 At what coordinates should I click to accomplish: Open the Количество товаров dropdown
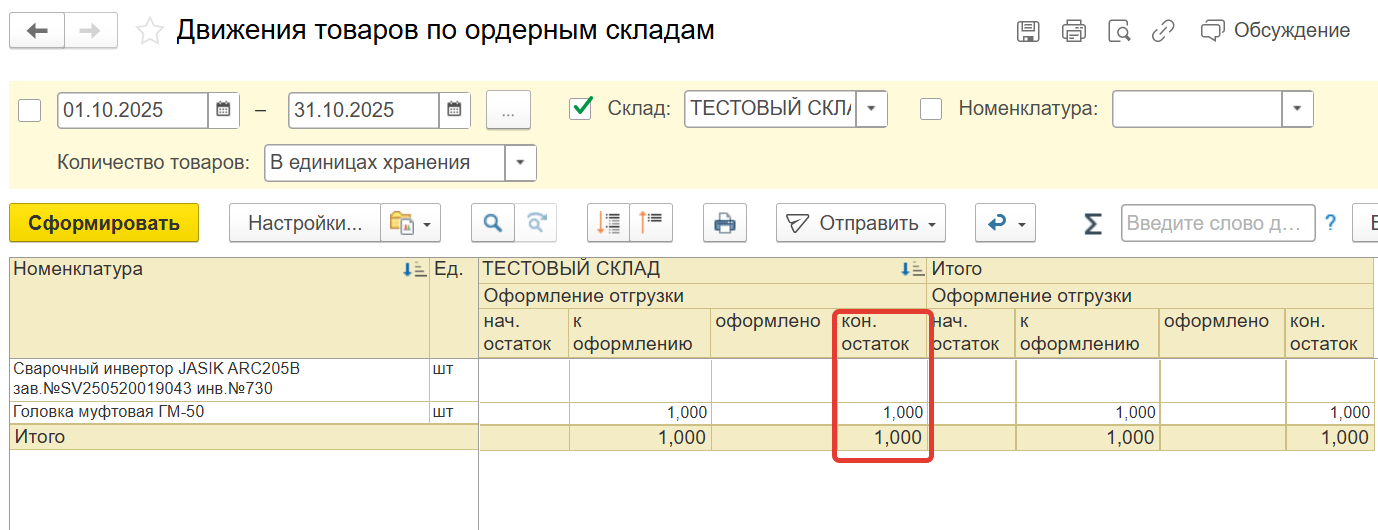[520, 163]
